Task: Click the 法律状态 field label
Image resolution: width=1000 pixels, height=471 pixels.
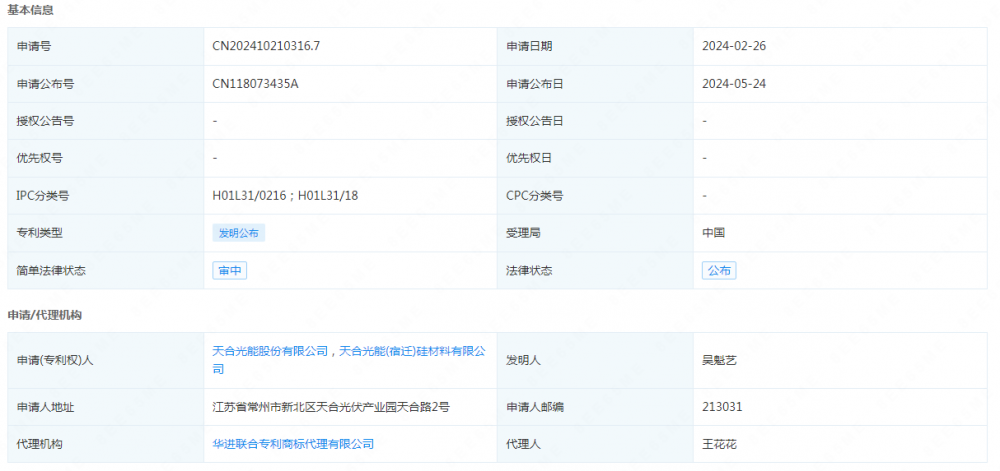Action: [529, 271]
